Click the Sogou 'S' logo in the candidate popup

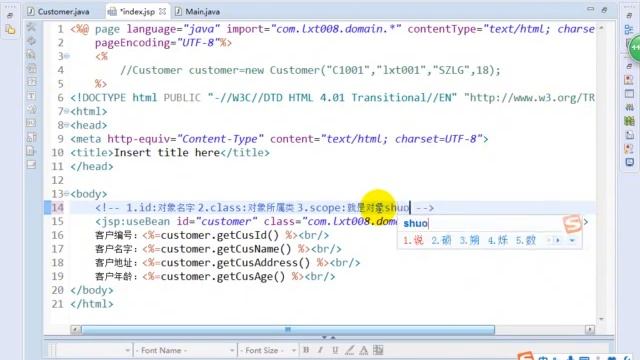[572, 224]
